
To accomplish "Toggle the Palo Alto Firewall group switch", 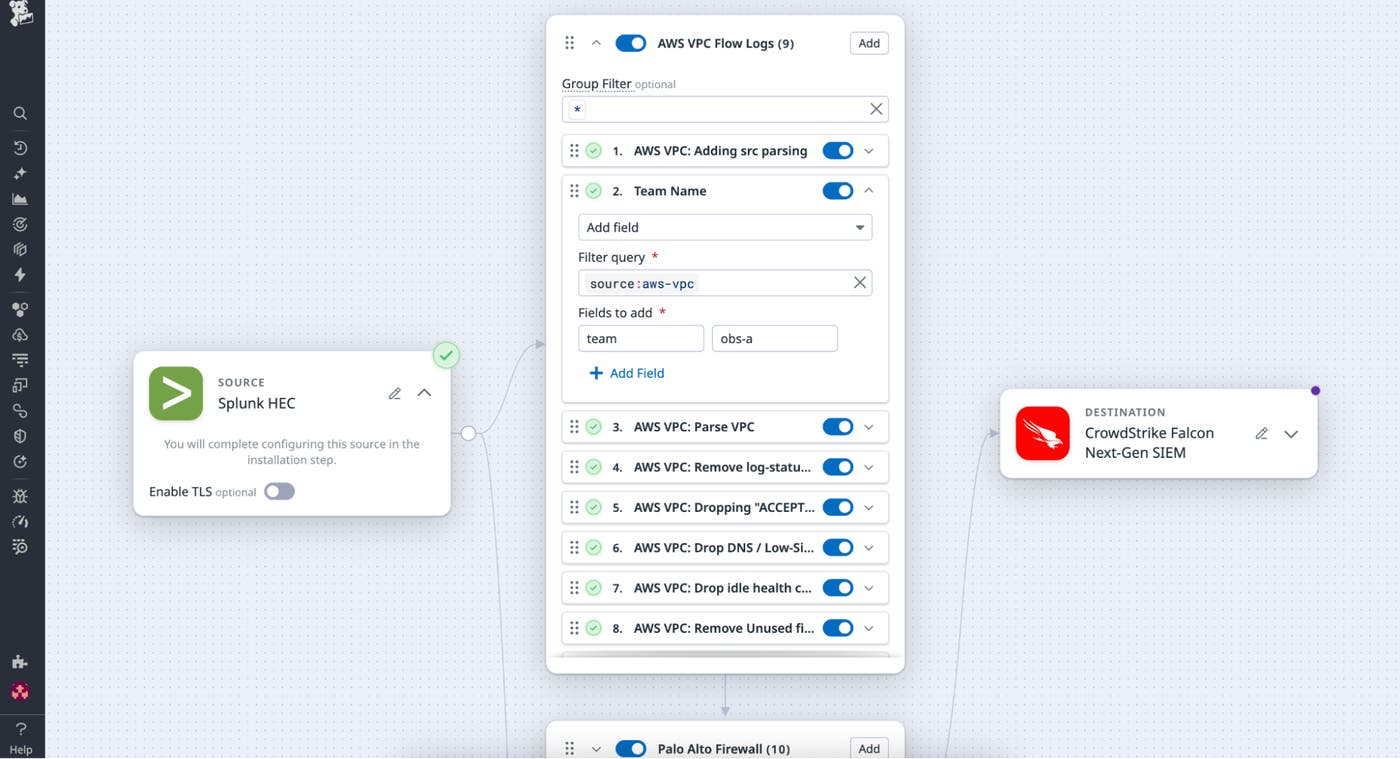I will point(631,748).
